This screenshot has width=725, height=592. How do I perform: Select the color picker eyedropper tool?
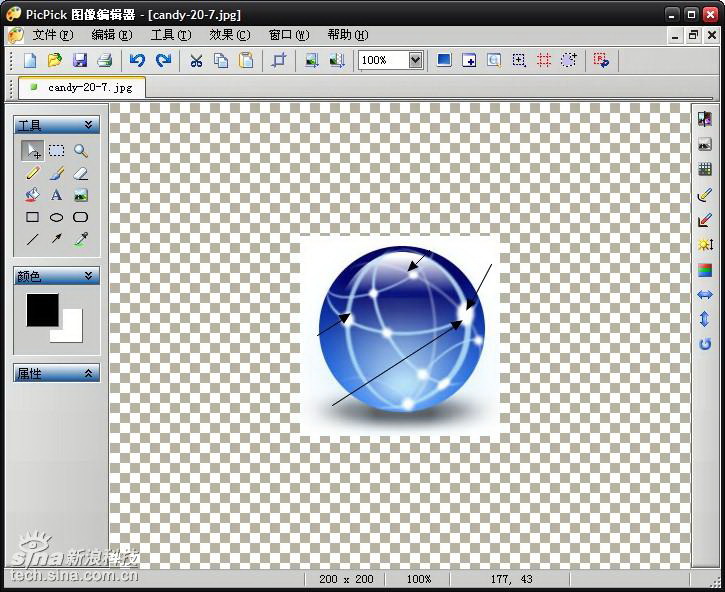coord(81,240)
